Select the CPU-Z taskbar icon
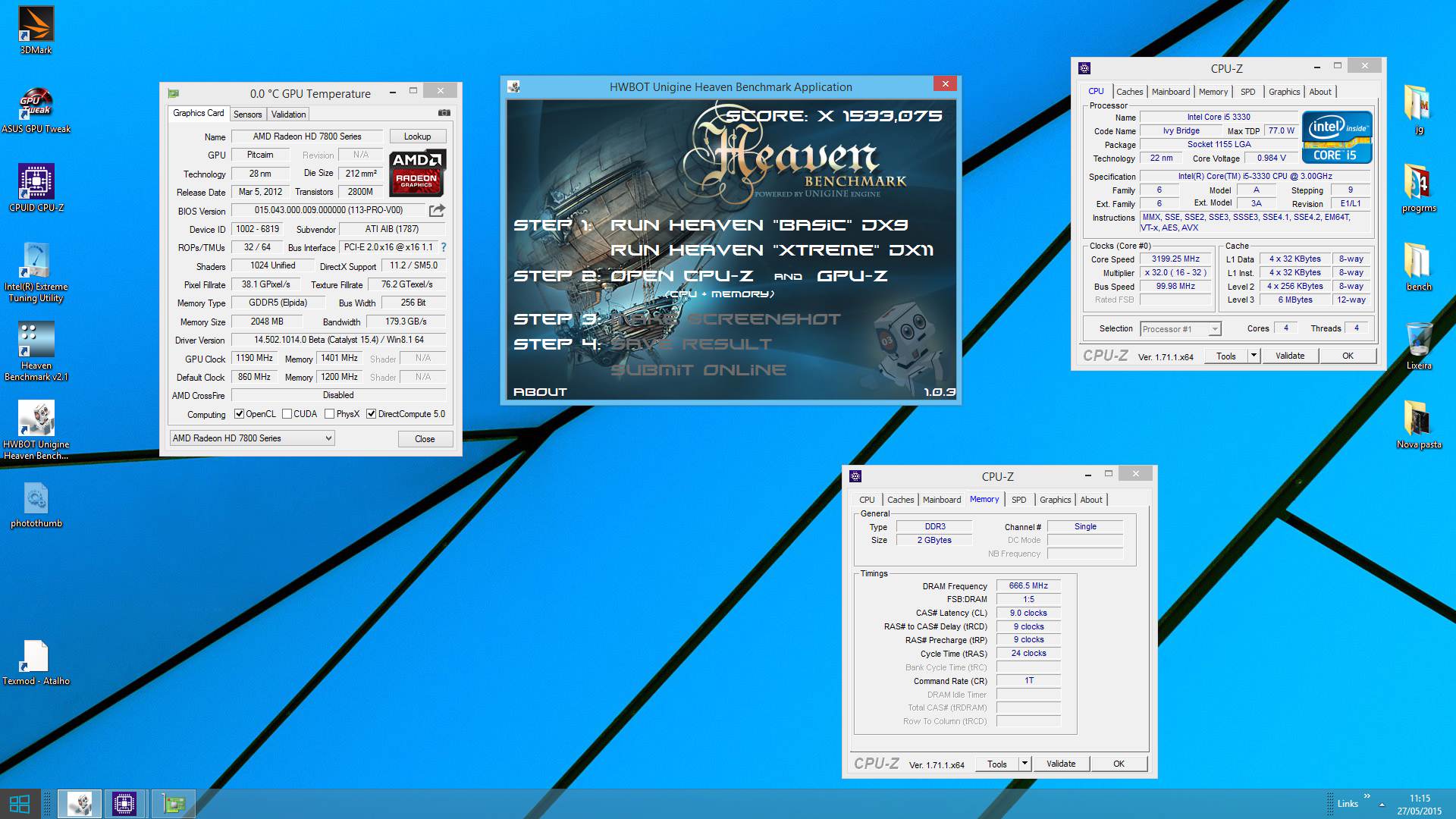The width and height of the screenshot is (1456, 819). [124, 804]
